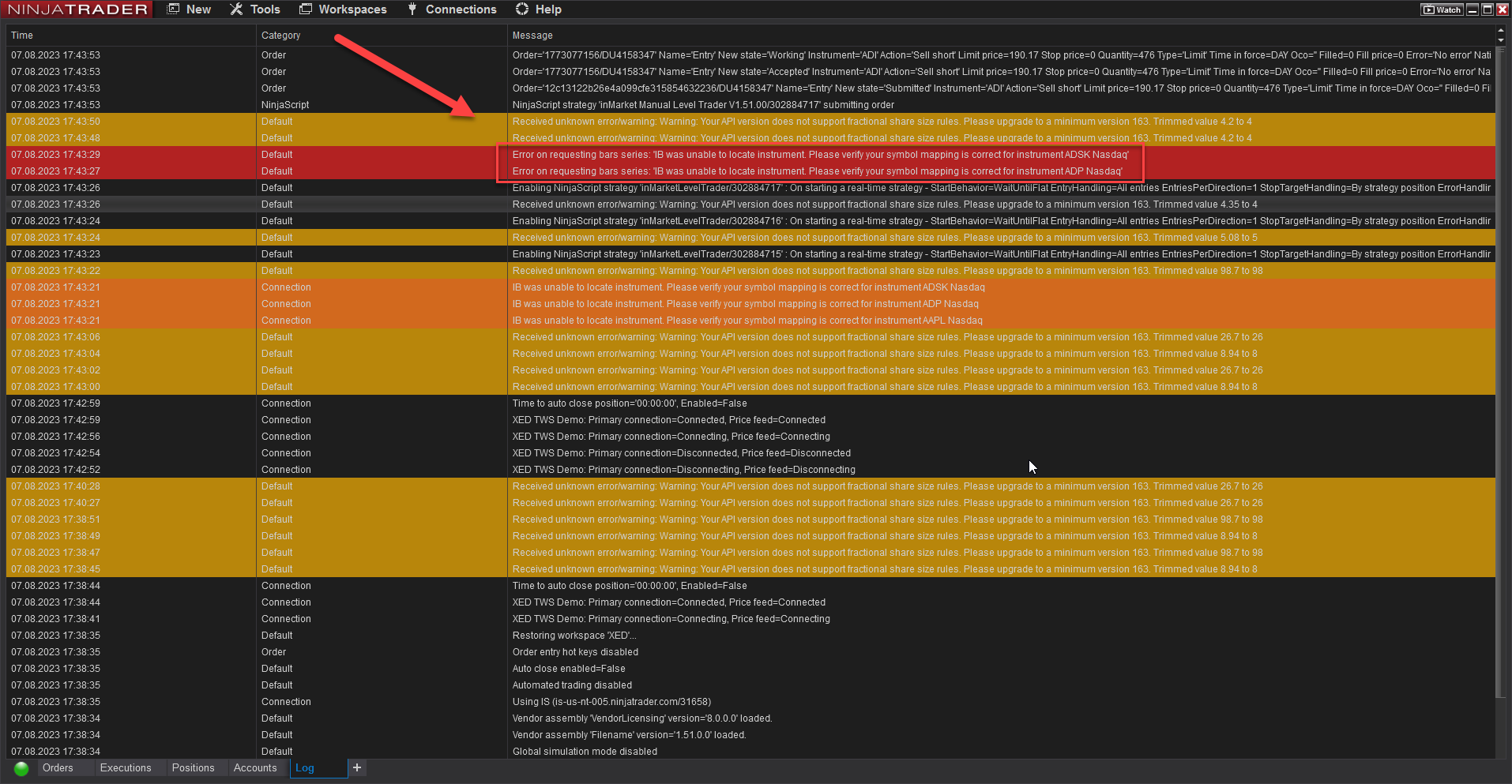Screen dimensions: 1512x784
Task: Click the timestamp 07.08.2023 17:43:29
Action: [x=55, y=155]
